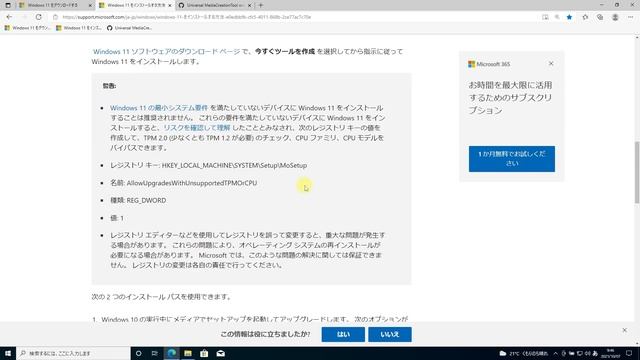
Task: Click the taskbar search box
Action: pos(73,353)
